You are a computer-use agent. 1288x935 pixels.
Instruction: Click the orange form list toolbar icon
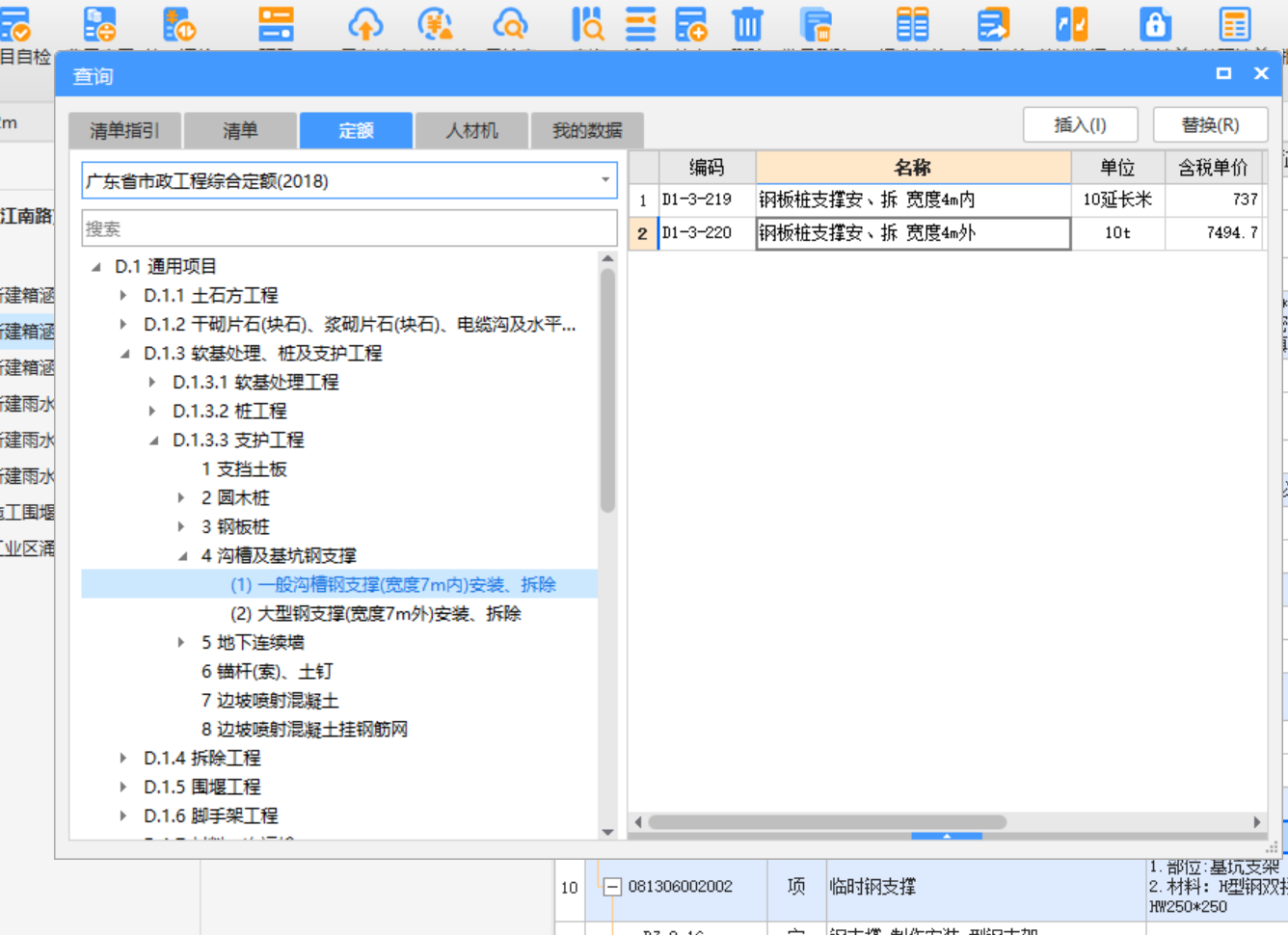(276, 25)
